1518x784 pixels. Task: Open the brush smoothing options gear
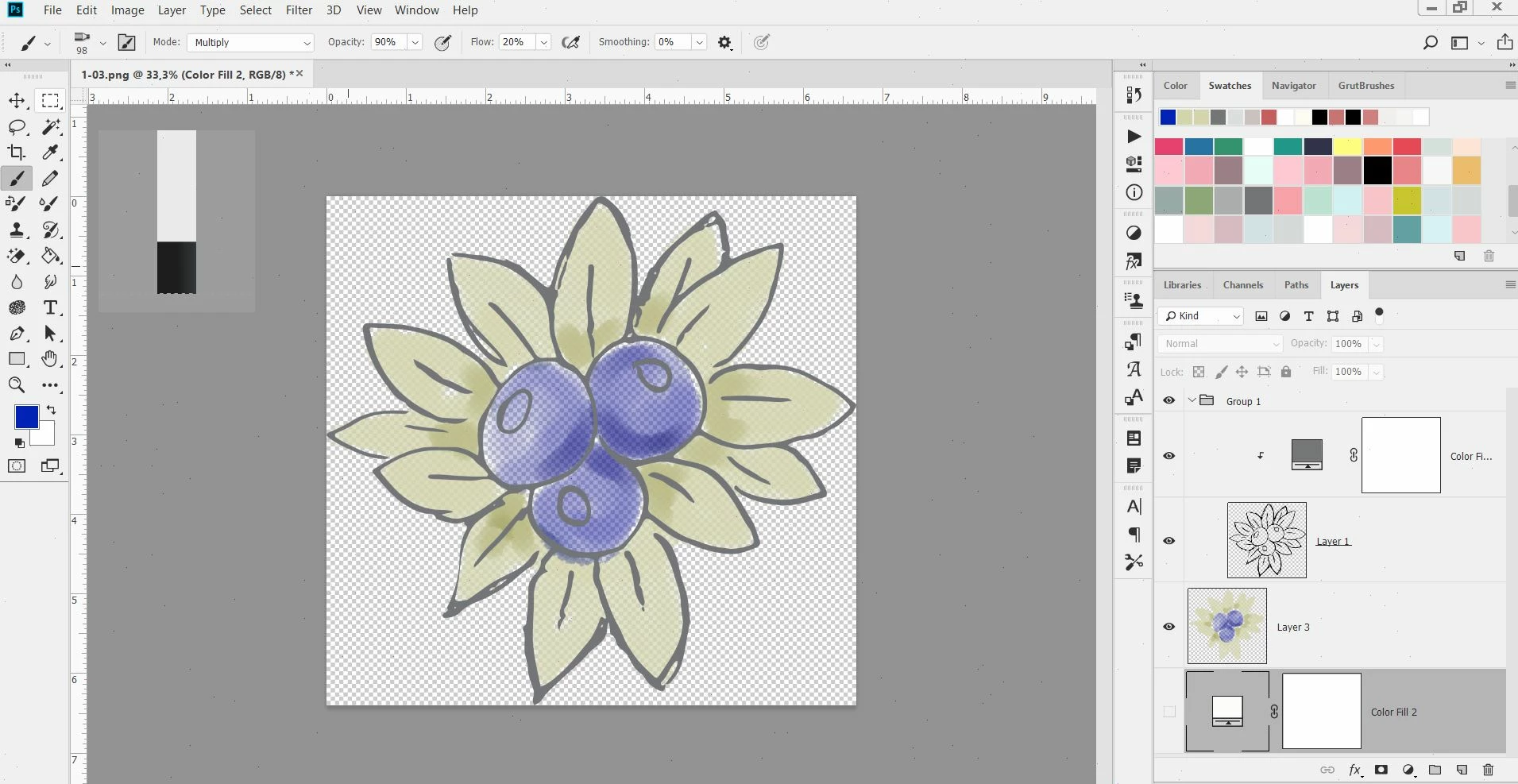(724, 43)
